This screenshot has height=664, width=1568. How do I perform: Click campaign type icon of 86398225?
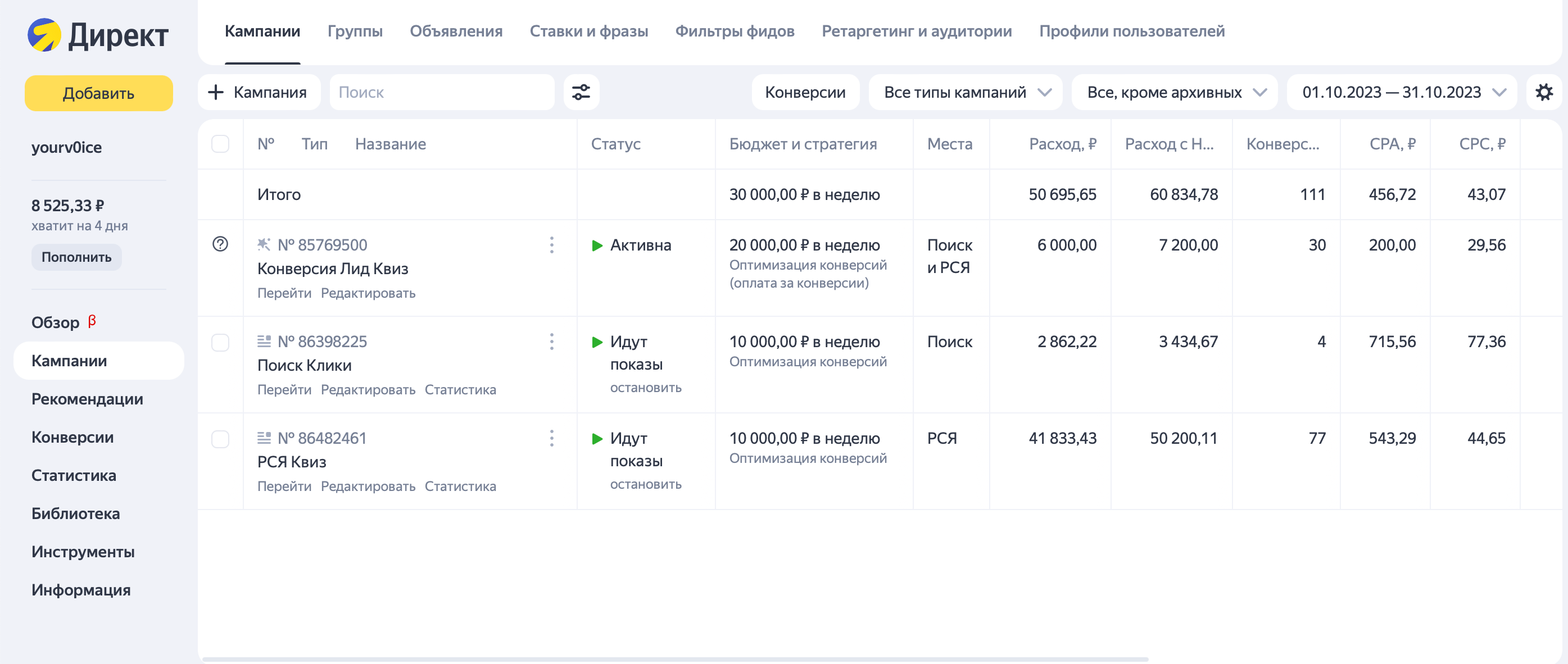tap(264, 342)
